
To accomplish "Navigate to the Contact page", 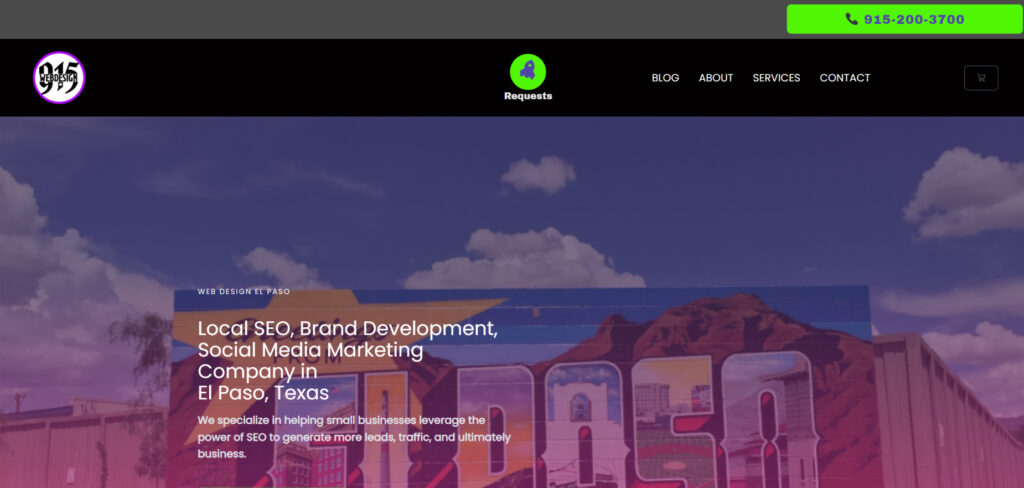I will click(x=845, y=78).
